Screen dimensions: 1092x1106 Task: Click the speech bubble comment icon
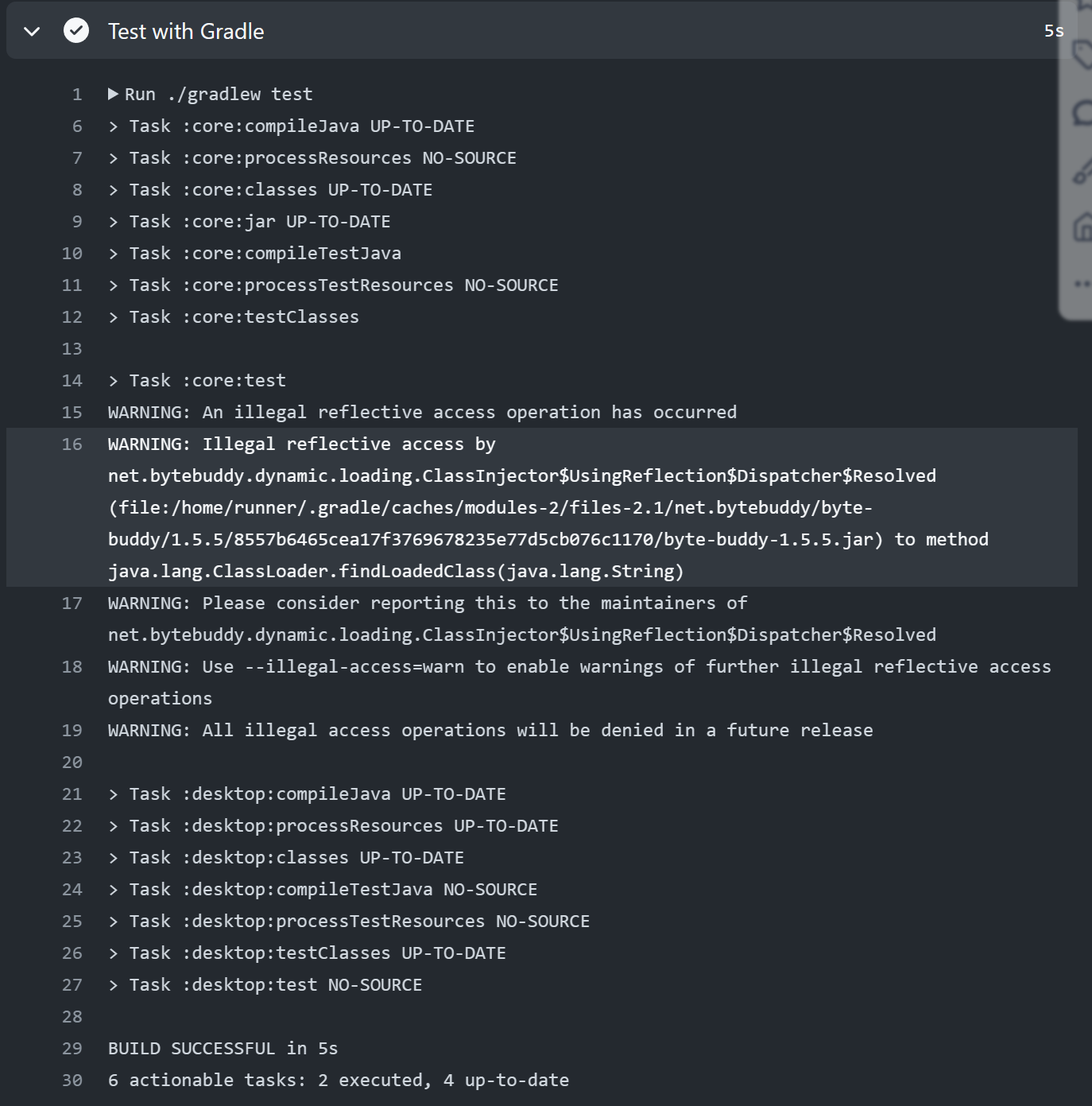point(1082,113)
